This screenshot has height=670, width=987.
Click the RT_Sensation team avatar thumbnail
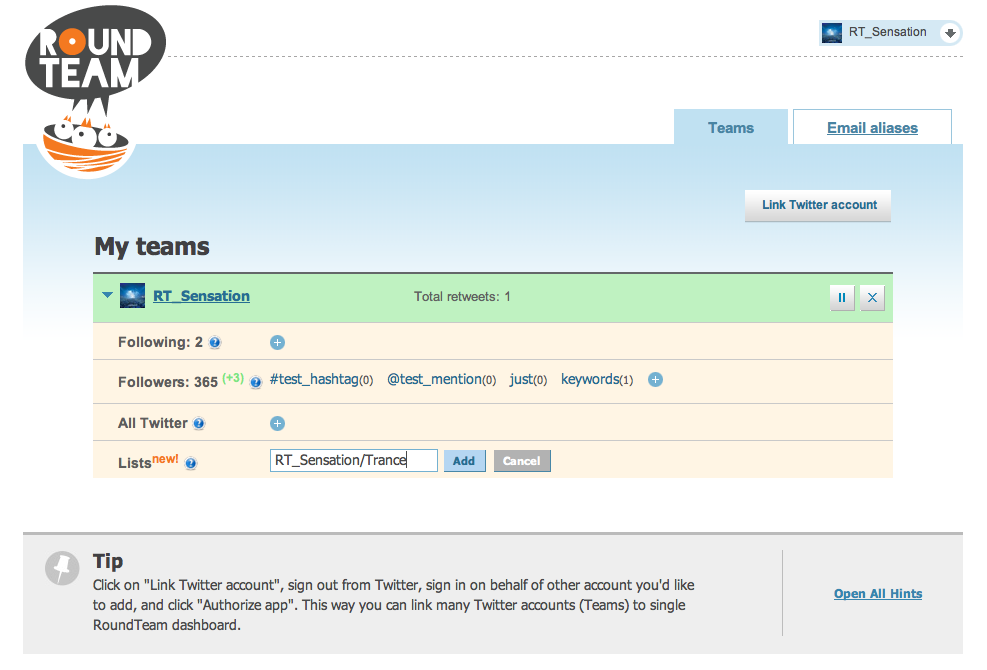point(132,296)
